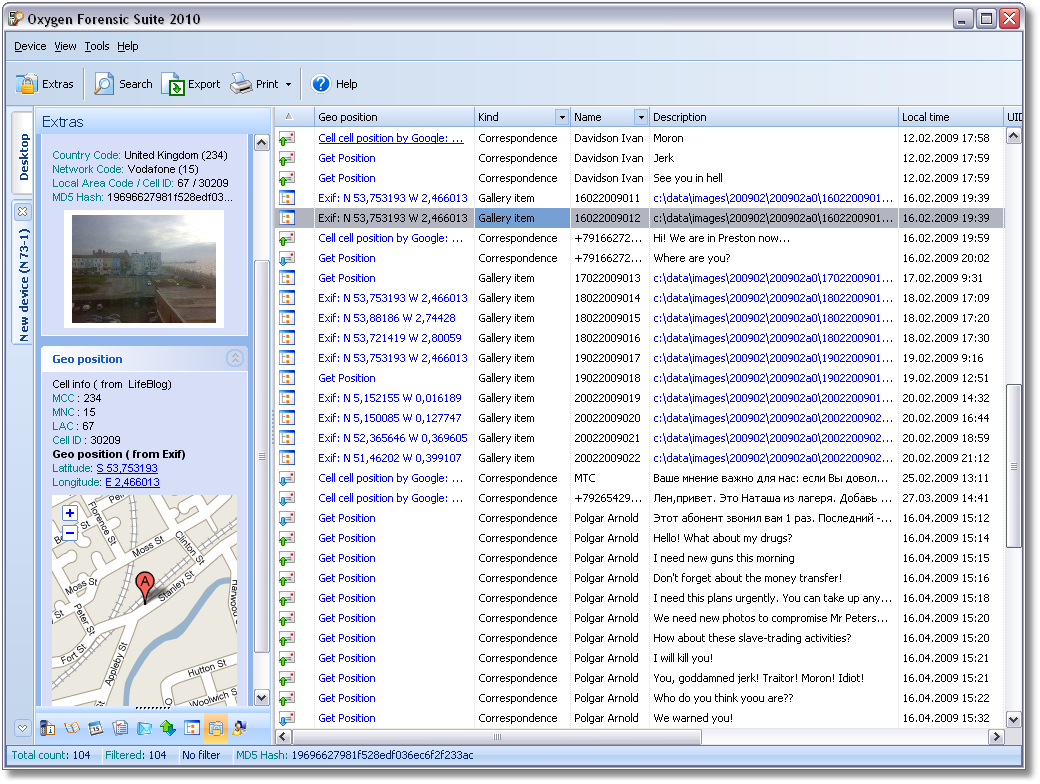Click the Latitude S 53,753193 link
Viewport: 1040px width, 784px height.
click(x=127, y=468)
